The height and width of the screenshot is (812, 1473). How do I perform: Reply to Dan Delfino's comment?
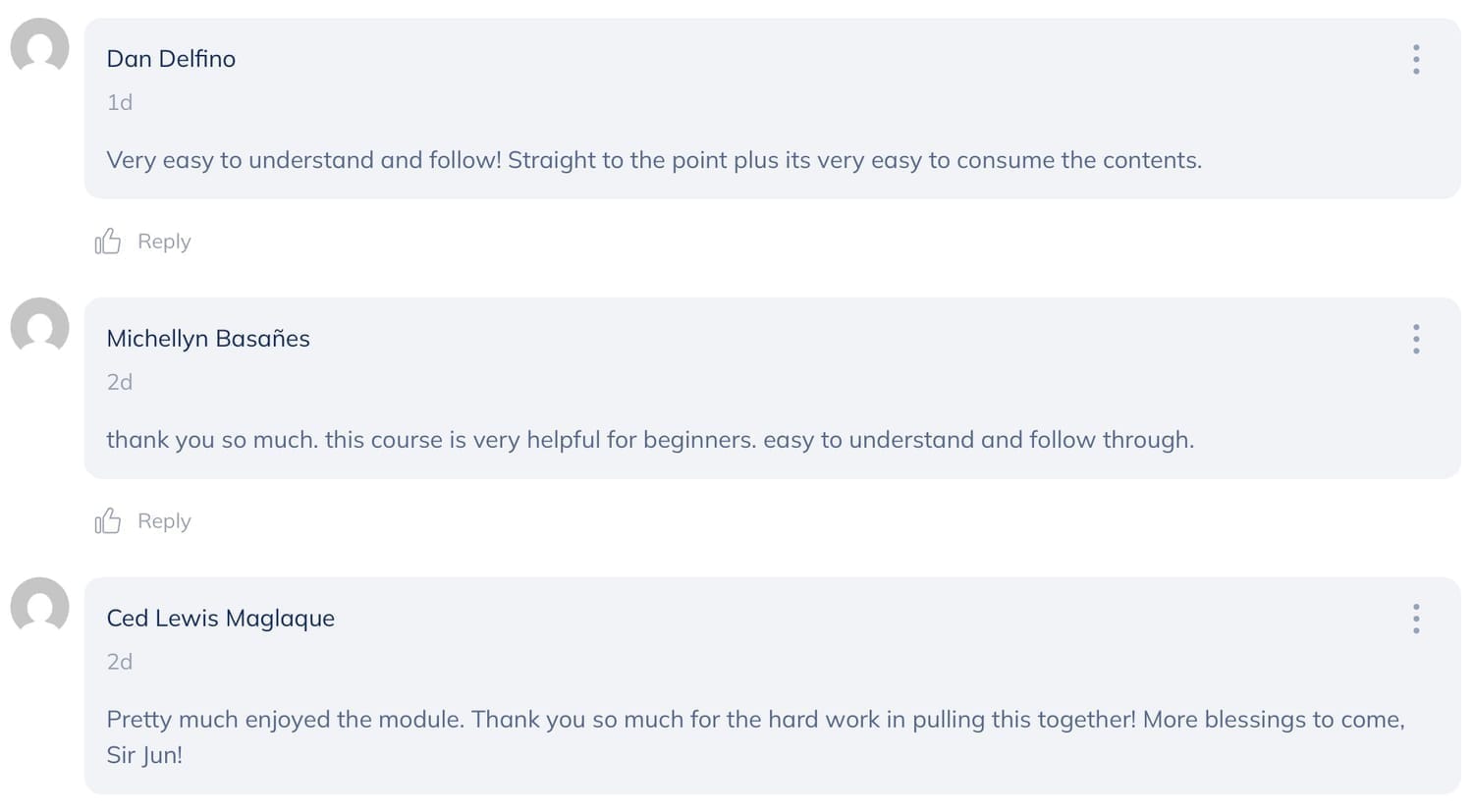coord(164,242)
